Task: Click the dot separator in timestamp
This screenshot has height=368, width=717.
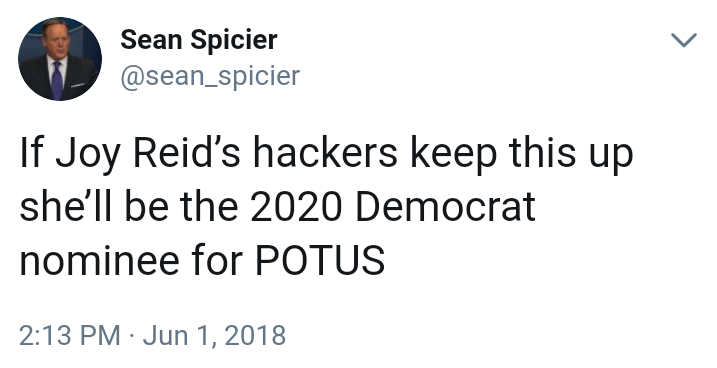Action: pyautogui.click(x=132, y=336)
